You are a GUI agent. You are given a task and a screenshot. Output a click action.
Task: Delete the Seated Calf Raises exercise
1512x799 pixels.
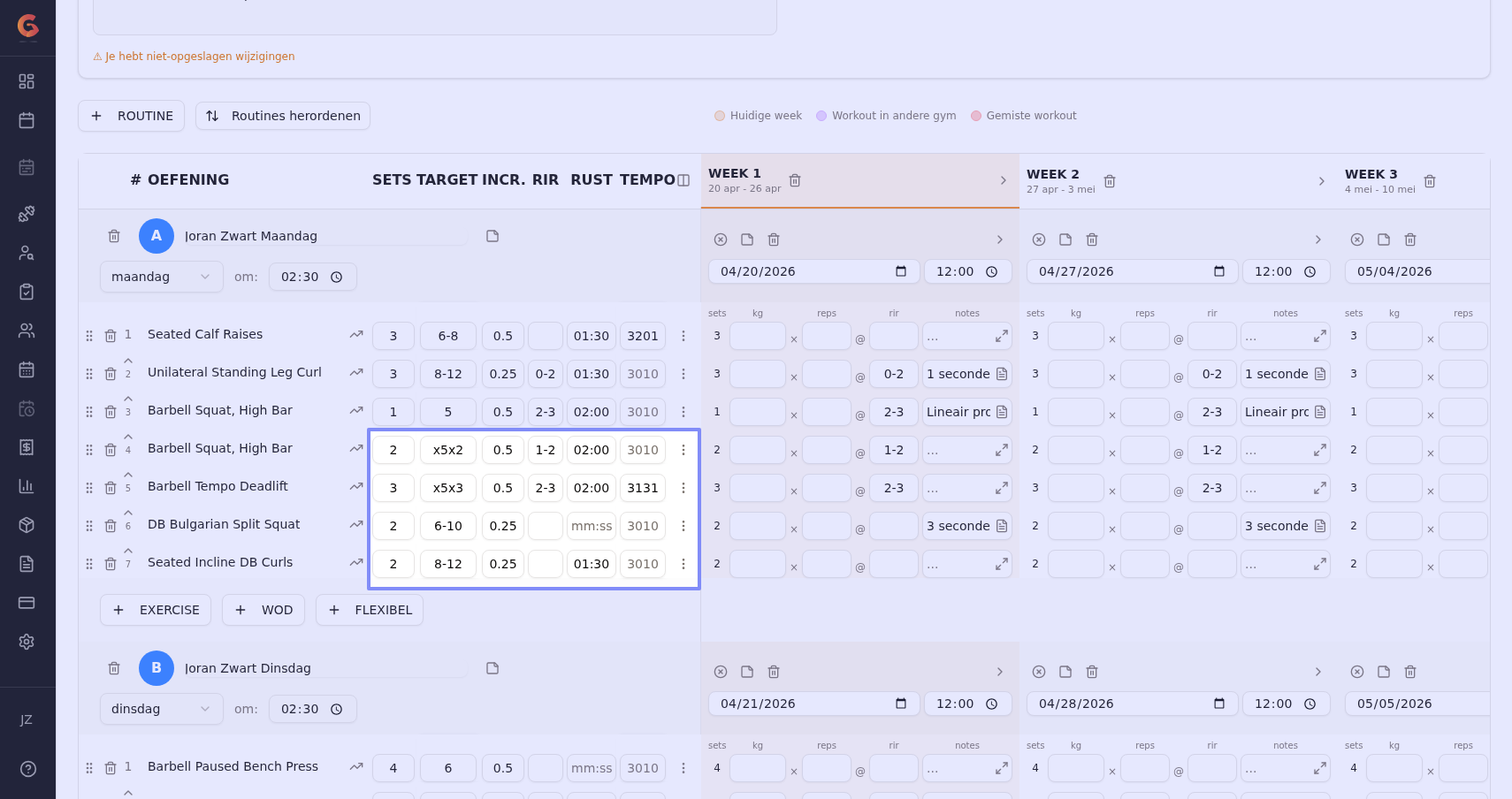[x=111, y=336]
